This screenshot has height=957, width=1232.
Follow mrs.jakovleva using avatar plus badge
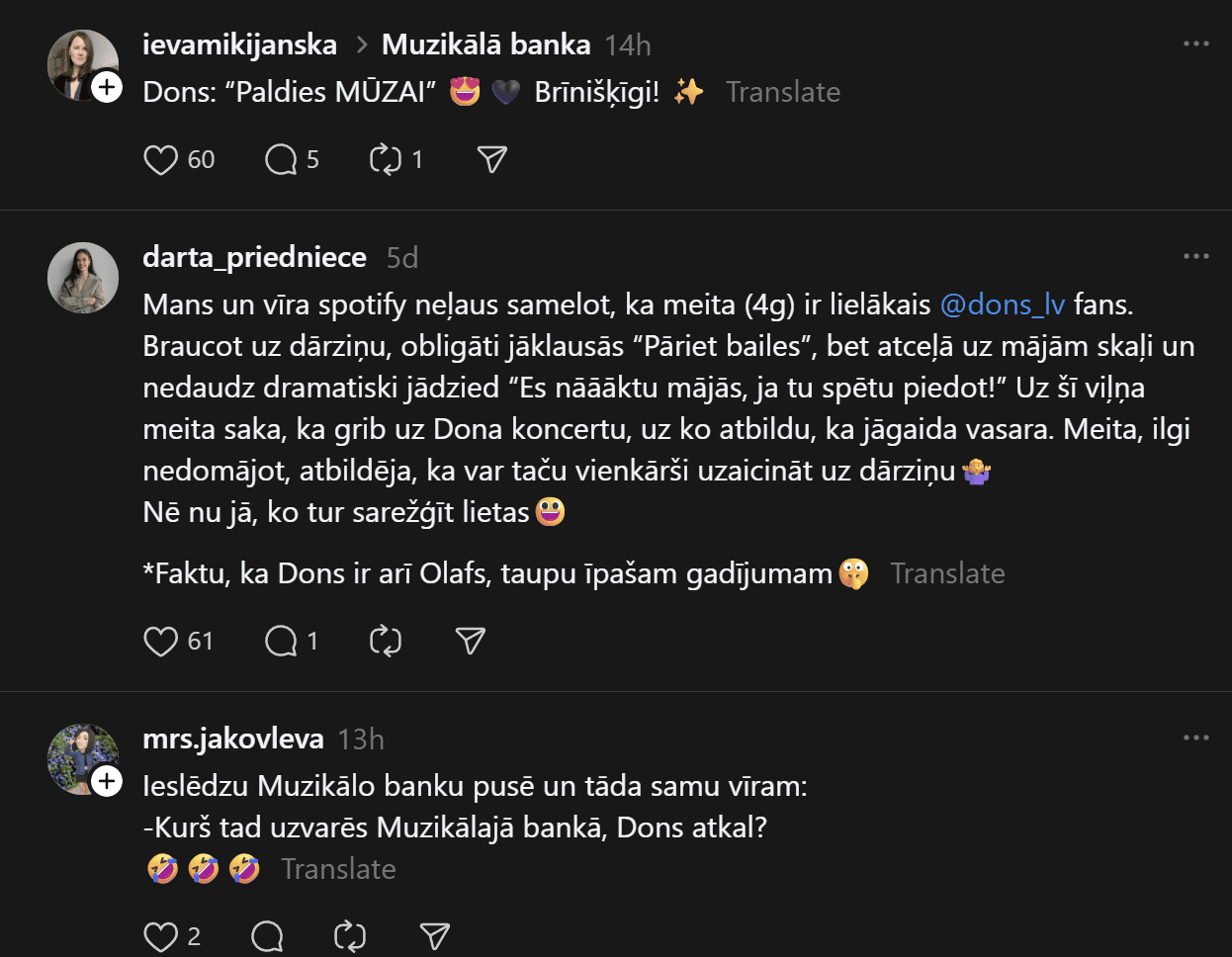point(107,782)
